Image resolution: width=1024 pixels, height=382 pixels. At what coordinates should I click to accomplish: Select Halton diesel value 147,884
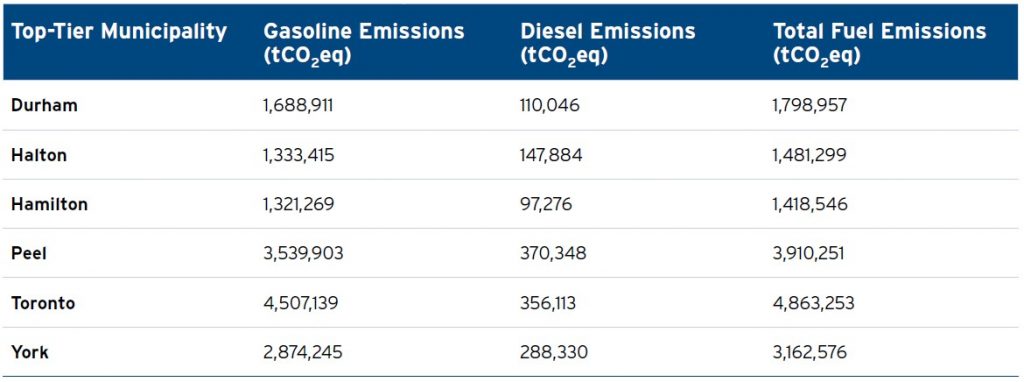coord(551,155)
